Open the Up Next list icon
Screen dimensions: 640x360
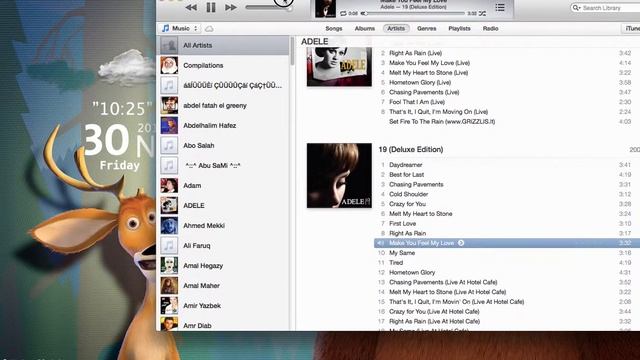click(500, 7)
